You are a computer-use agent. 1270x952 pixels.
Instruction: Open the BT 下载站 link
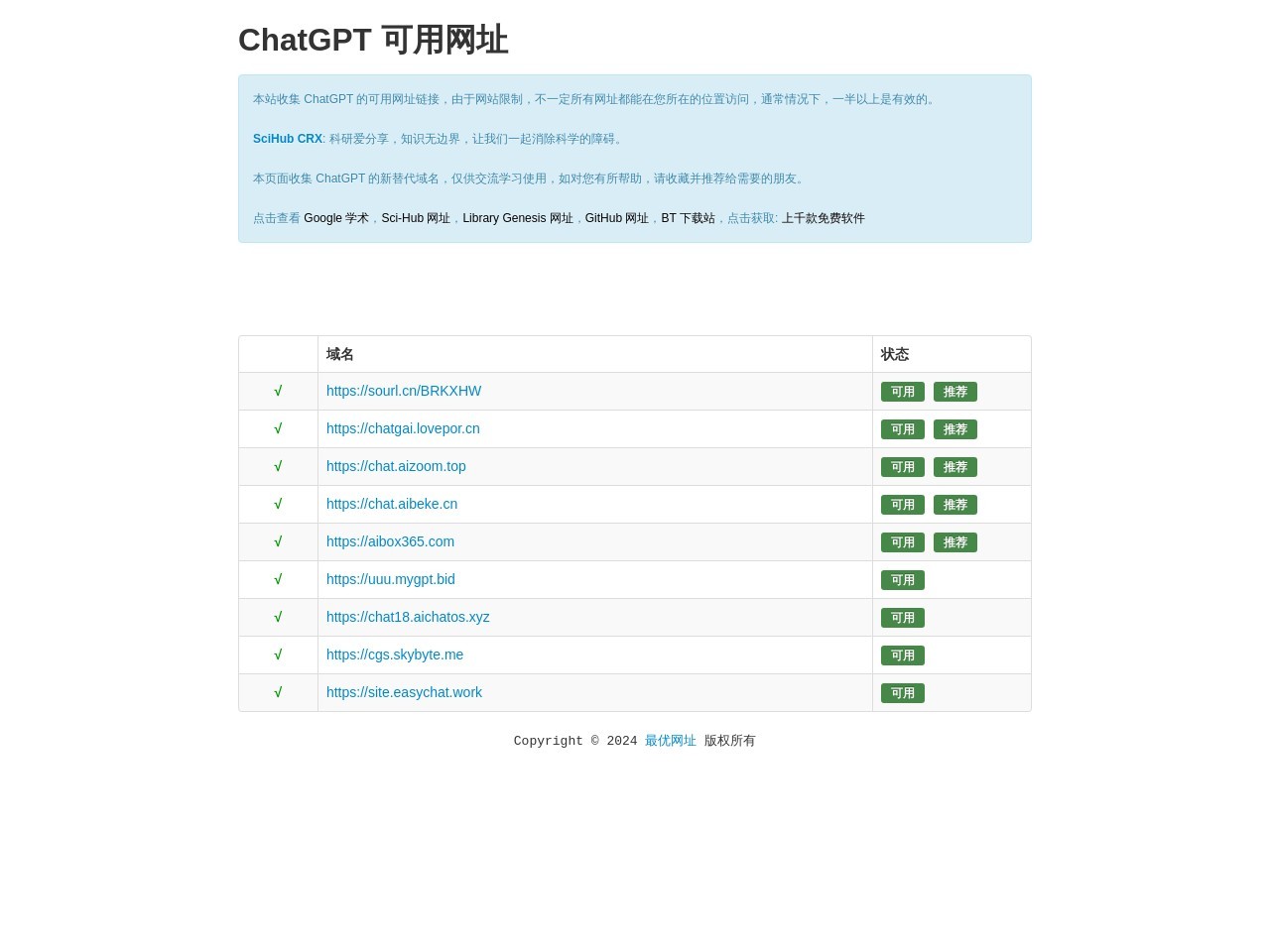[688, 218]
